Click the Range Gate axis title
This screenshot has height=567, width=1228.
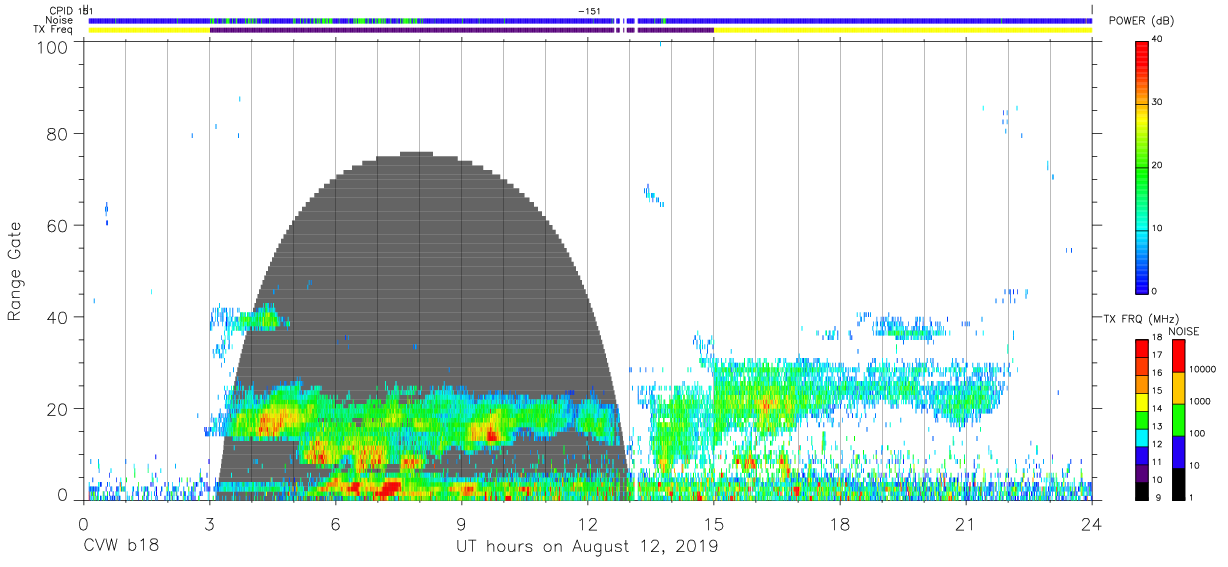14,272
